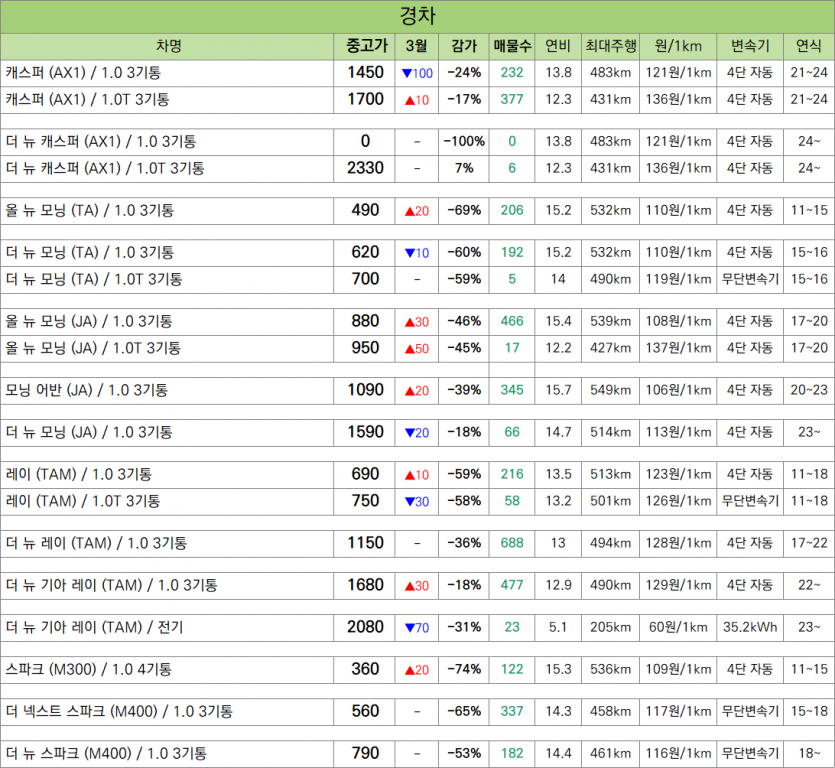The image size is (835, 768).
Task: Select the 3월 column header
Action: 416,46
